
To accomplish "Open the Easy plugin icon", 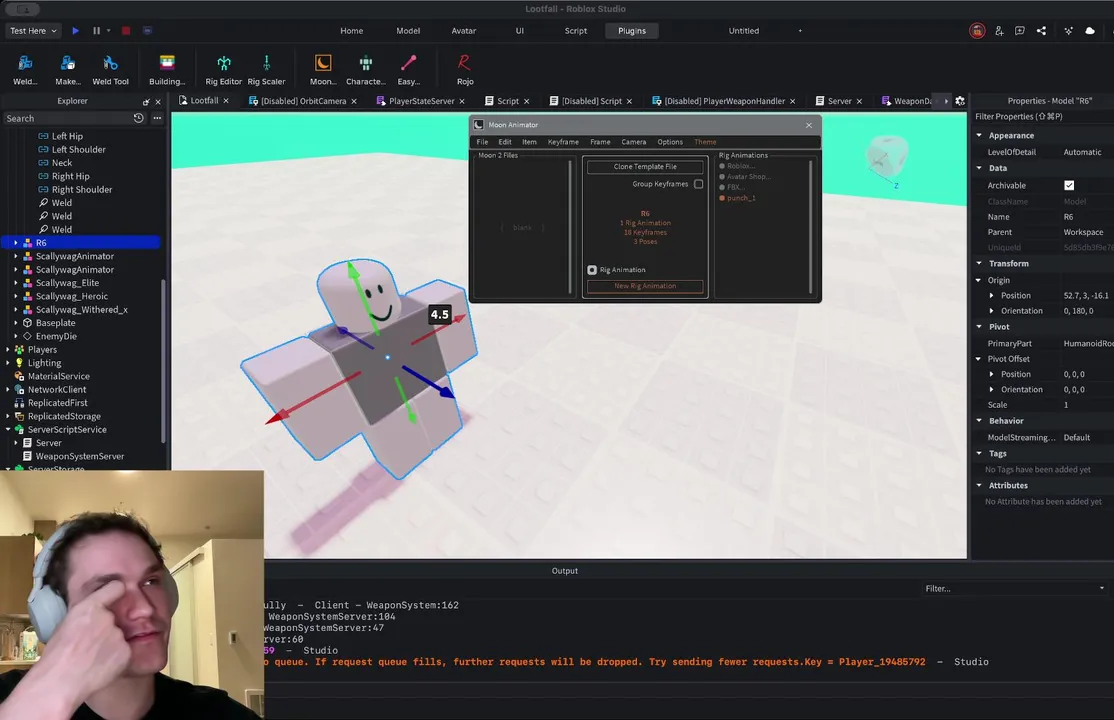I will [409, 70].
